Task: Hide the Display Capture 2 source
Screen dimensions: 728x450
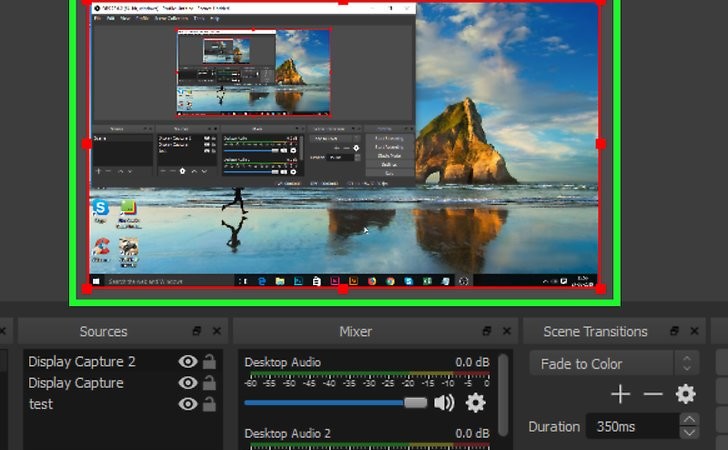Action: 187,362
